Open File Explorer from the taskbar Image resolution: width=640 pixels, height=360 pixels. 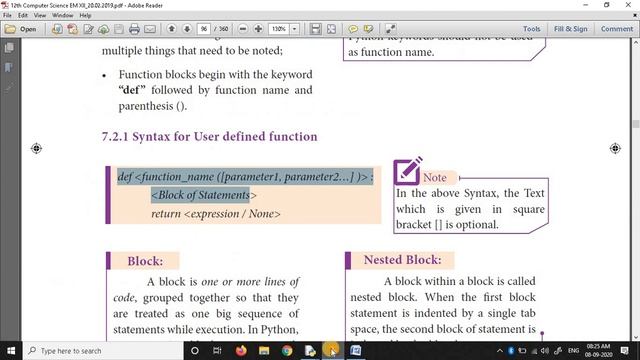tap(264, 351)
